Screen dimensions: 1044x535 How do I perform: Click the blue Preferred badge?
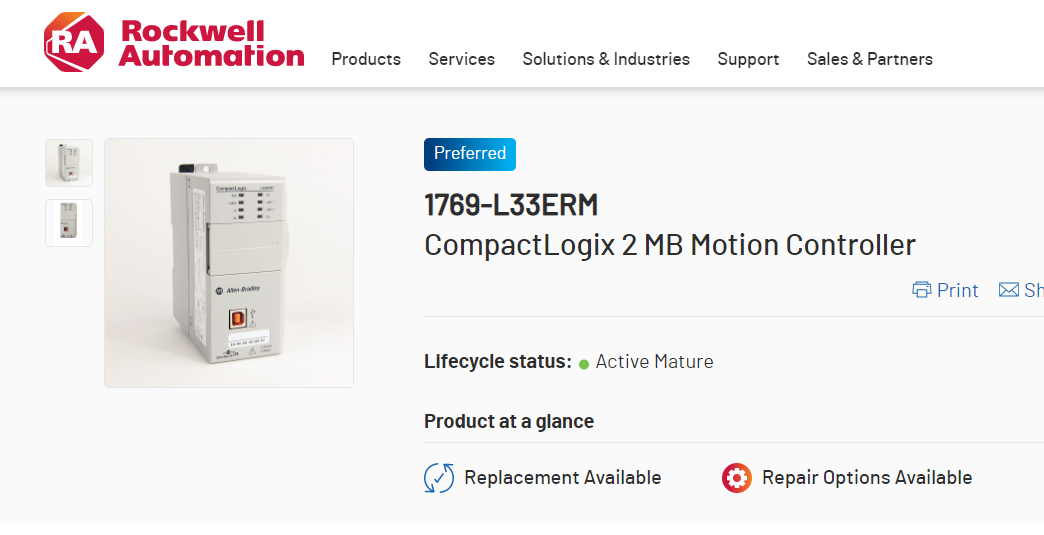tap(470, 154)
